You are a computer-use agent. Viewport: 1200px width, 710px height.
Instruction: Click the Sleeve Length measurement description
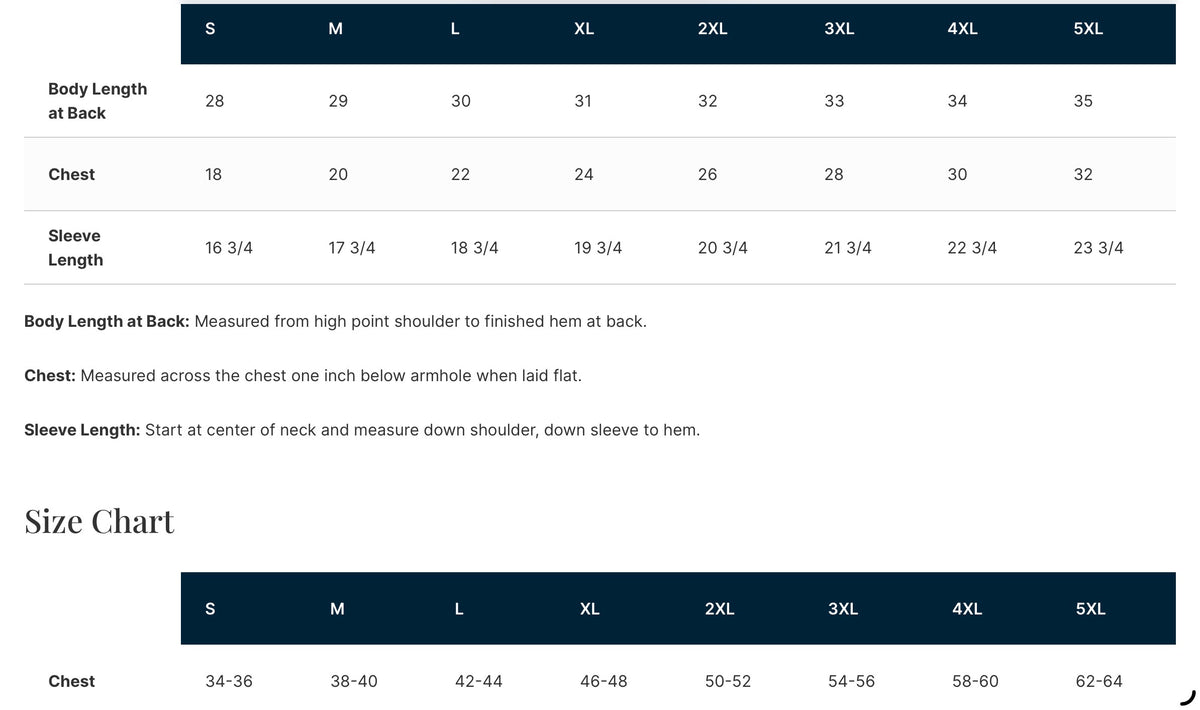tap(362, 430)
